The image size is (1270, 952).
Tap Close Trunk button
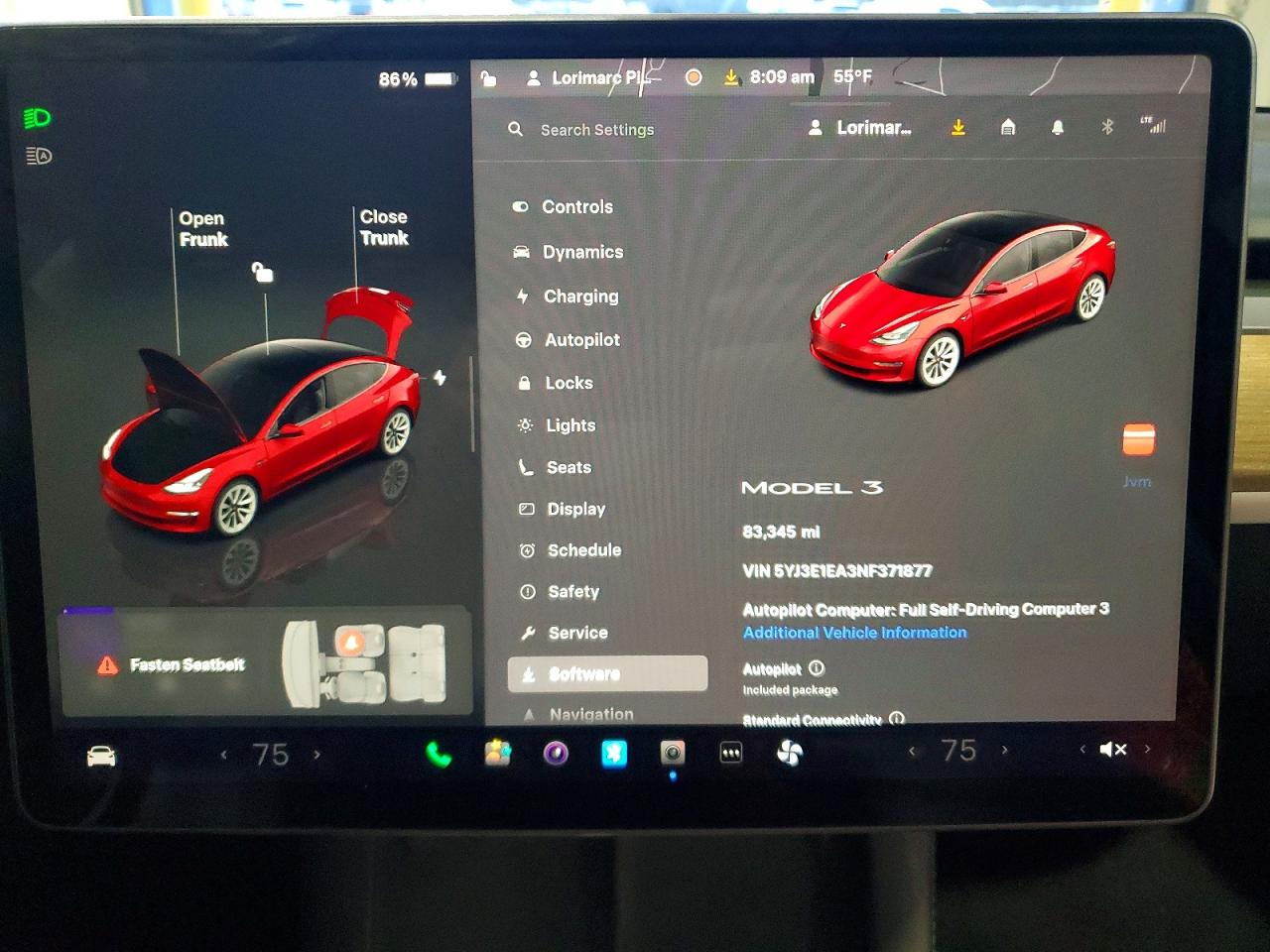[x=384, y=227]
